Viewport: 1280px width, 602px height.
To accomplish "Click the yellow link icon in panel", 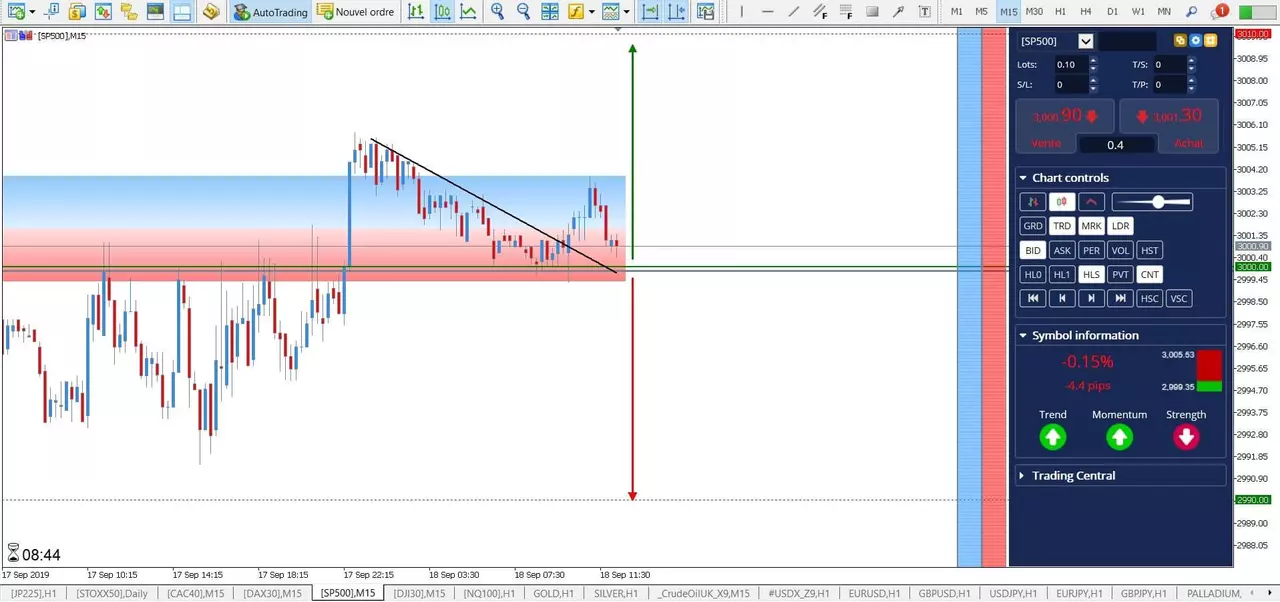I will pyautogui.click(x=1180, y=41).
